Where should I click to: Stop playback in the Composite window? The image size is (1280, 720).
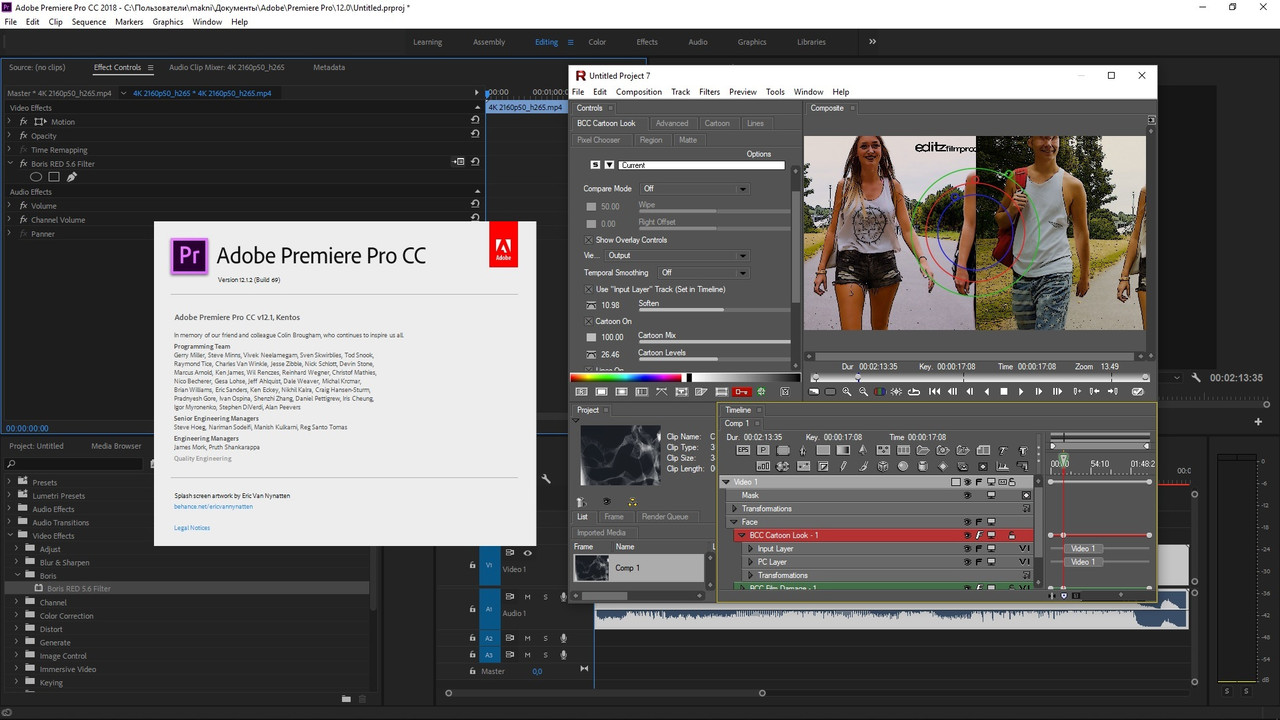1004,391
